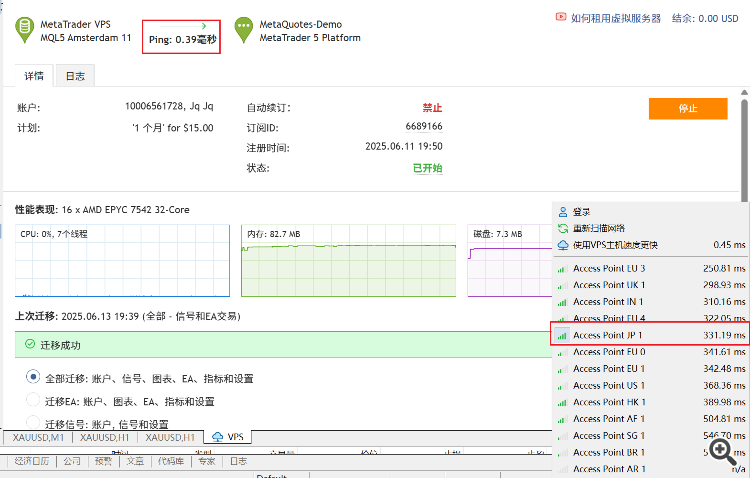Open the 预警 bottom tab
The height and width of the screenshot is (478, 750).
[103, 461]
